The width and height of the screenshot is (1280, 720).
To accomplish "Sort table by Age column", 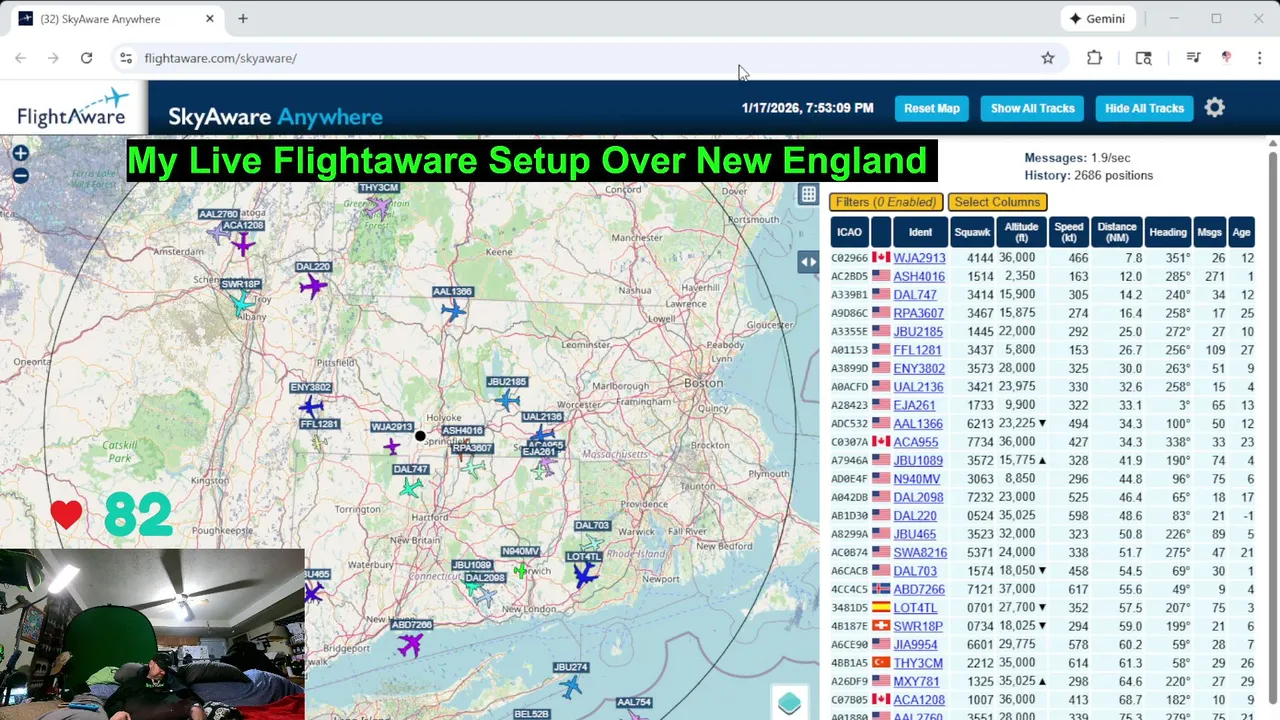I will click(1241, 232).
